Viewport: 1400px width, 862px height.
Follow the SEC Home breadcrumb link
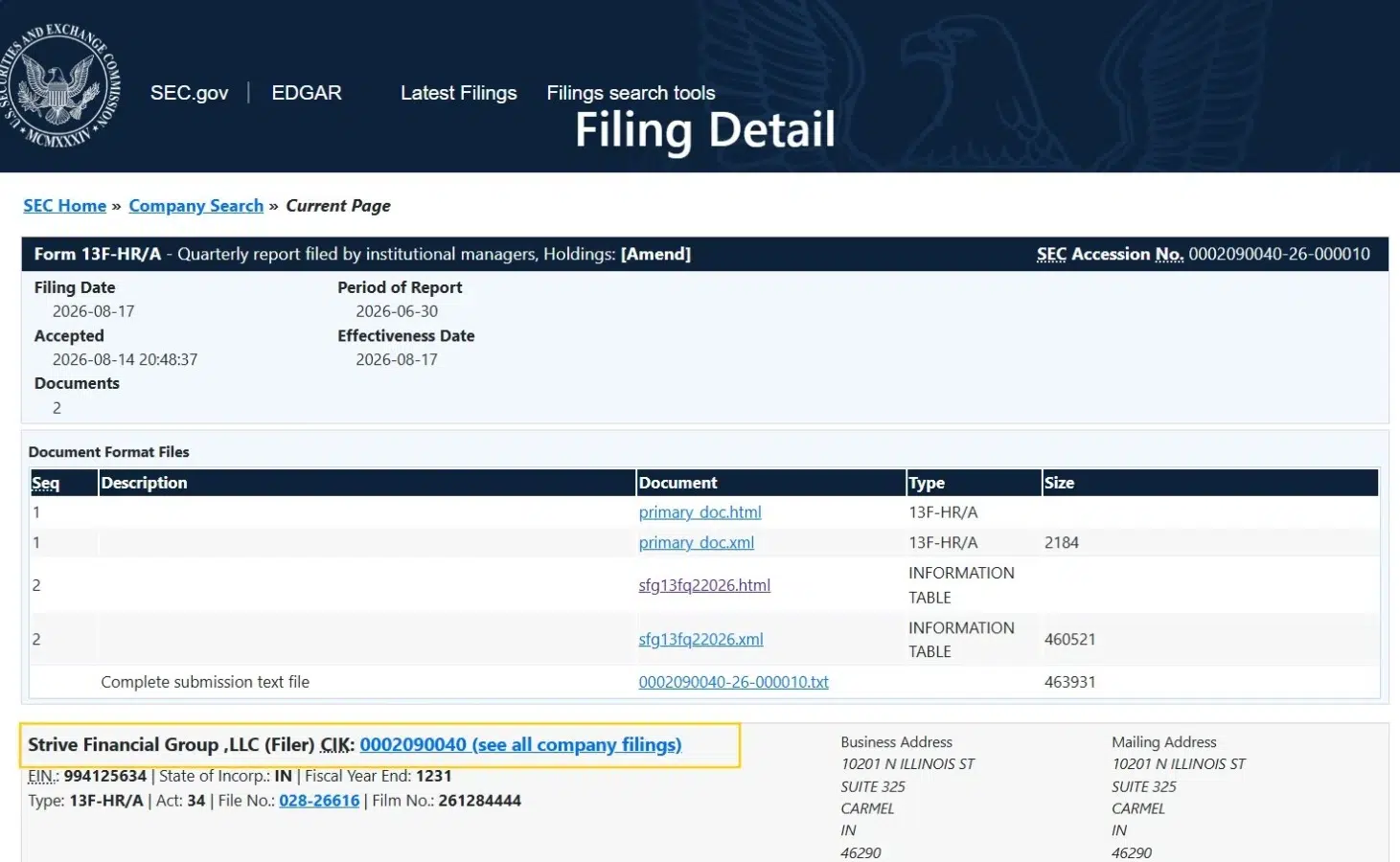64,206
